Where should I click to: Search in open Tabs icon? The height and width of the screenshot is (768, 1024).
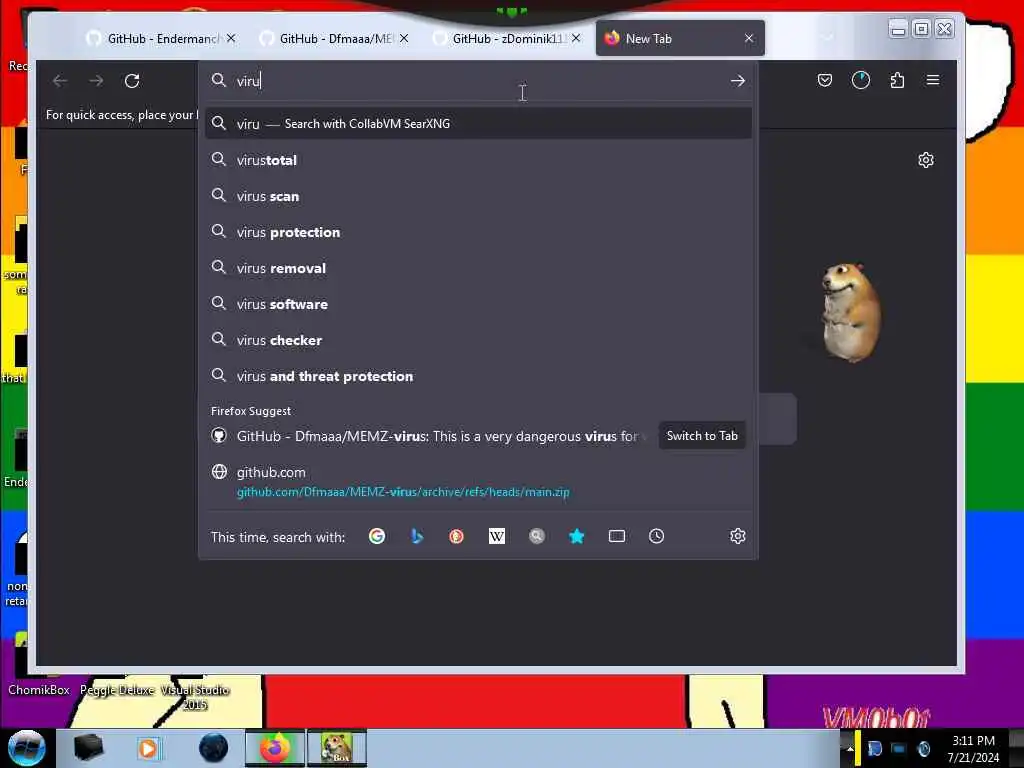tap(616, 536)
